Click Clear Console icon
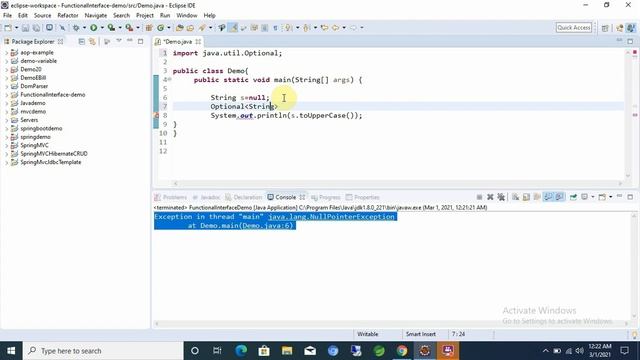 516,197
